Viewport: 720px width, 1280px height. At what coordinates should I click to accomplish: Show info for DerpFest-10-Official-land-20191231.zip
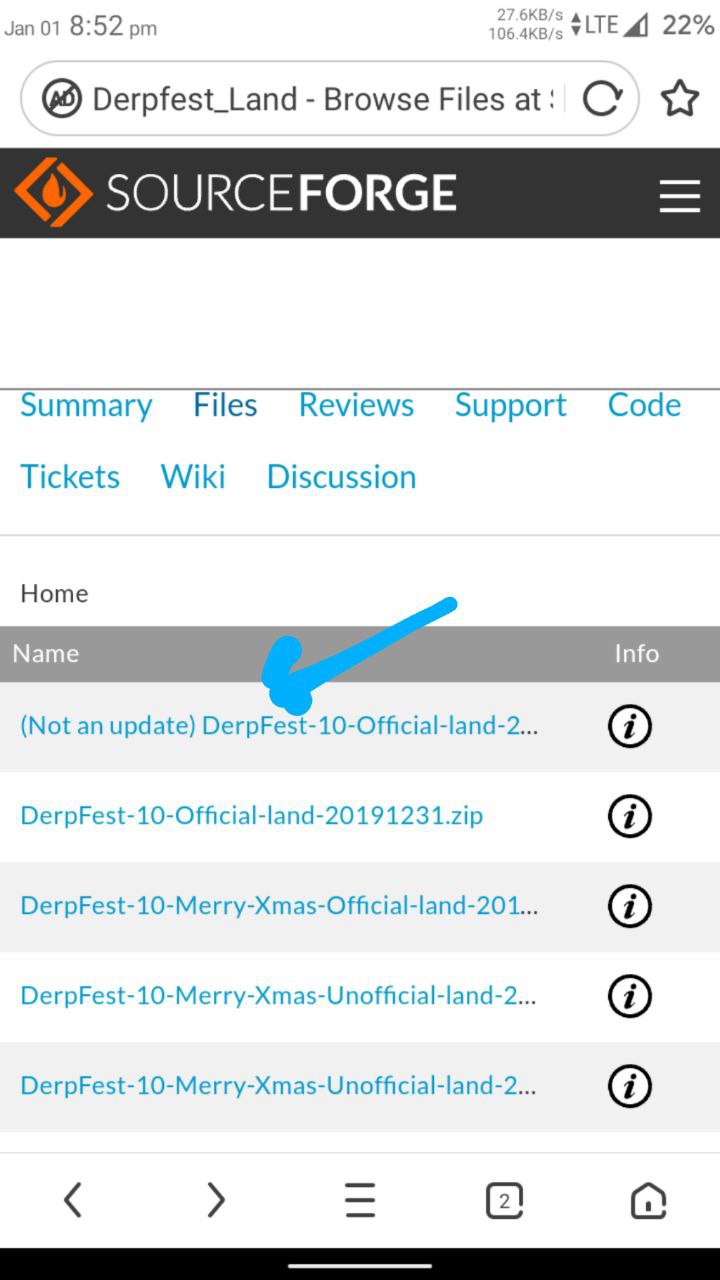click(630, 817)
